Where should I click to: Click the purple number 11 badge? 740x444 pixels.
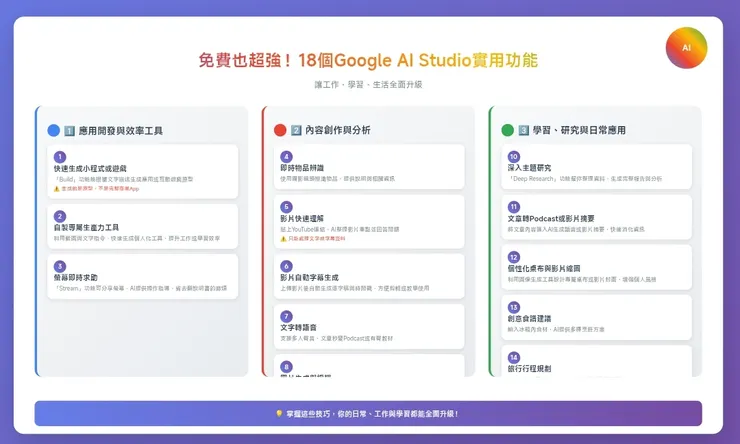tap(514, 207)
